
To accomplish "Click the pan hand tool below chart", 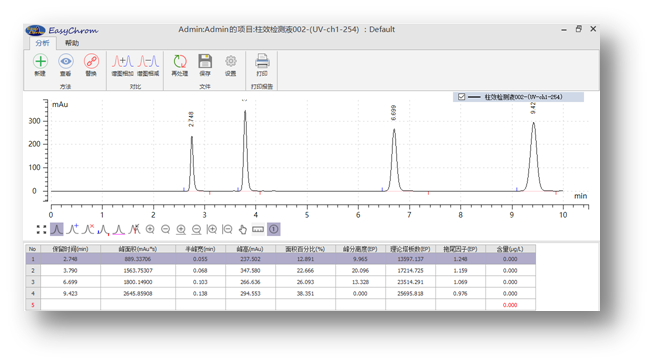I will (x=243, y=229).
